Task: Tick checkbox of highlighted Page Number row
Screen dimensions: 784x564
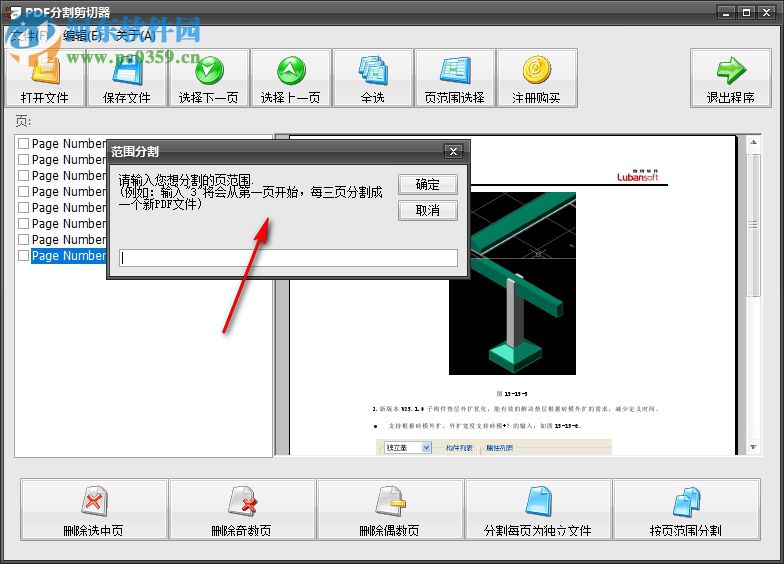Action: 24,256
